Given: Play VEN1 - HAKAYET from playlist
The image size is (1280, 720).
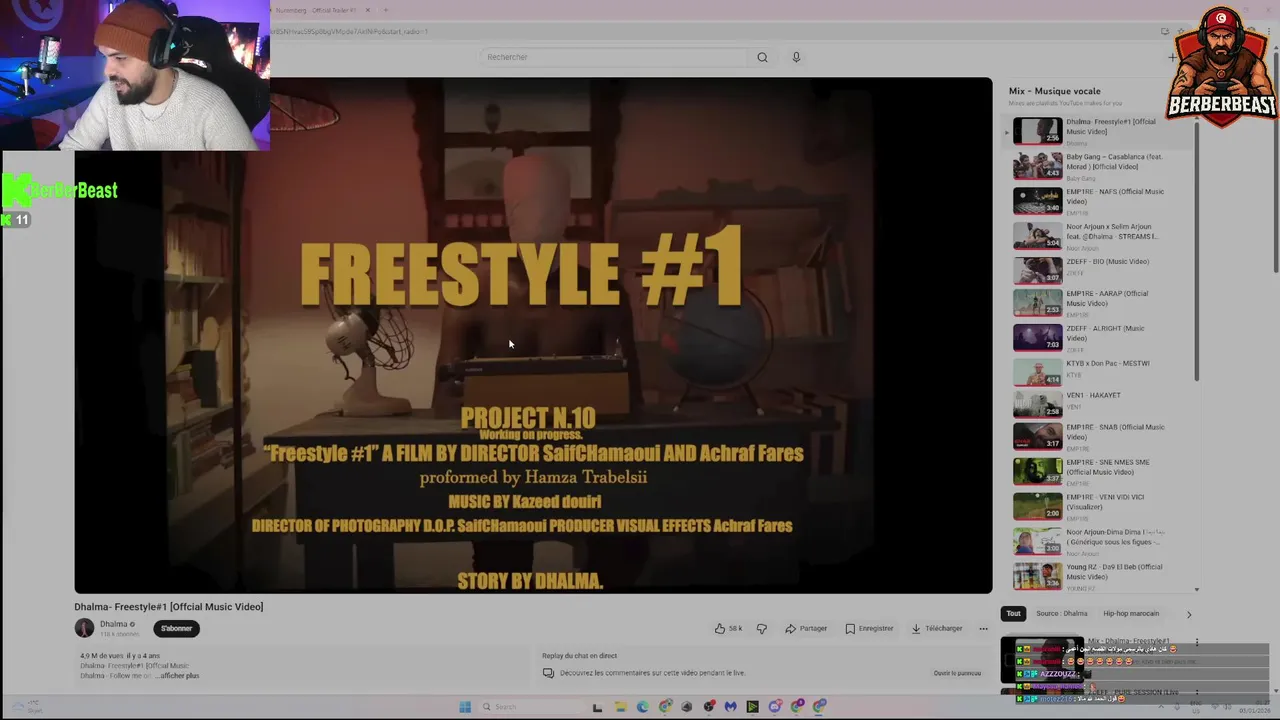Looking at the screenshot, I should click(1100, 403).
